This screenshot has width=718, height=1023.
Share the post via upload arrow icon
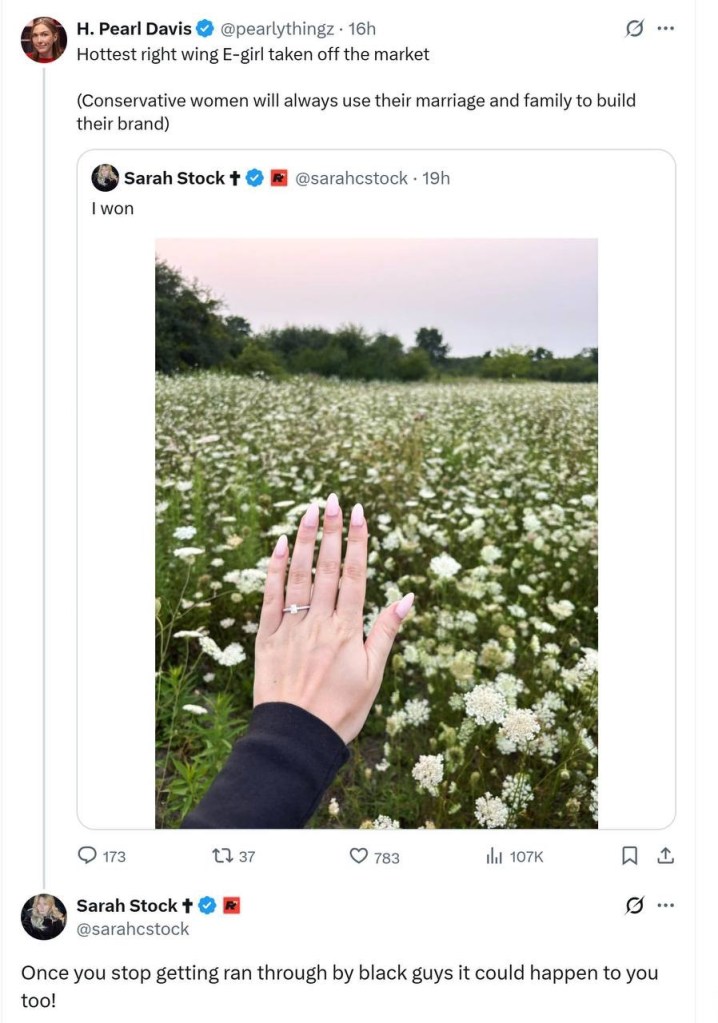coord(666,856)
